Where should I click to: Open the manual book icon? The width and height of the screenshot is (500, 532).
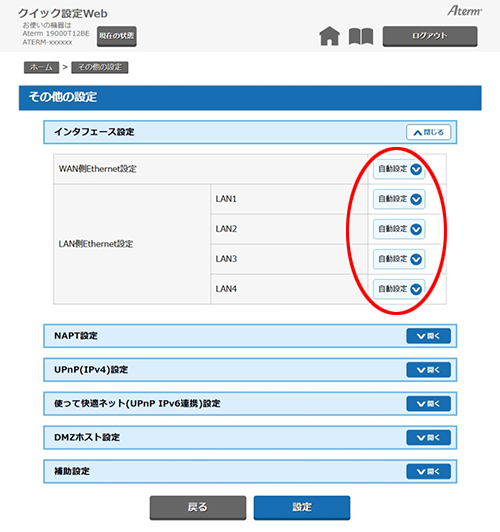point(361,36)
